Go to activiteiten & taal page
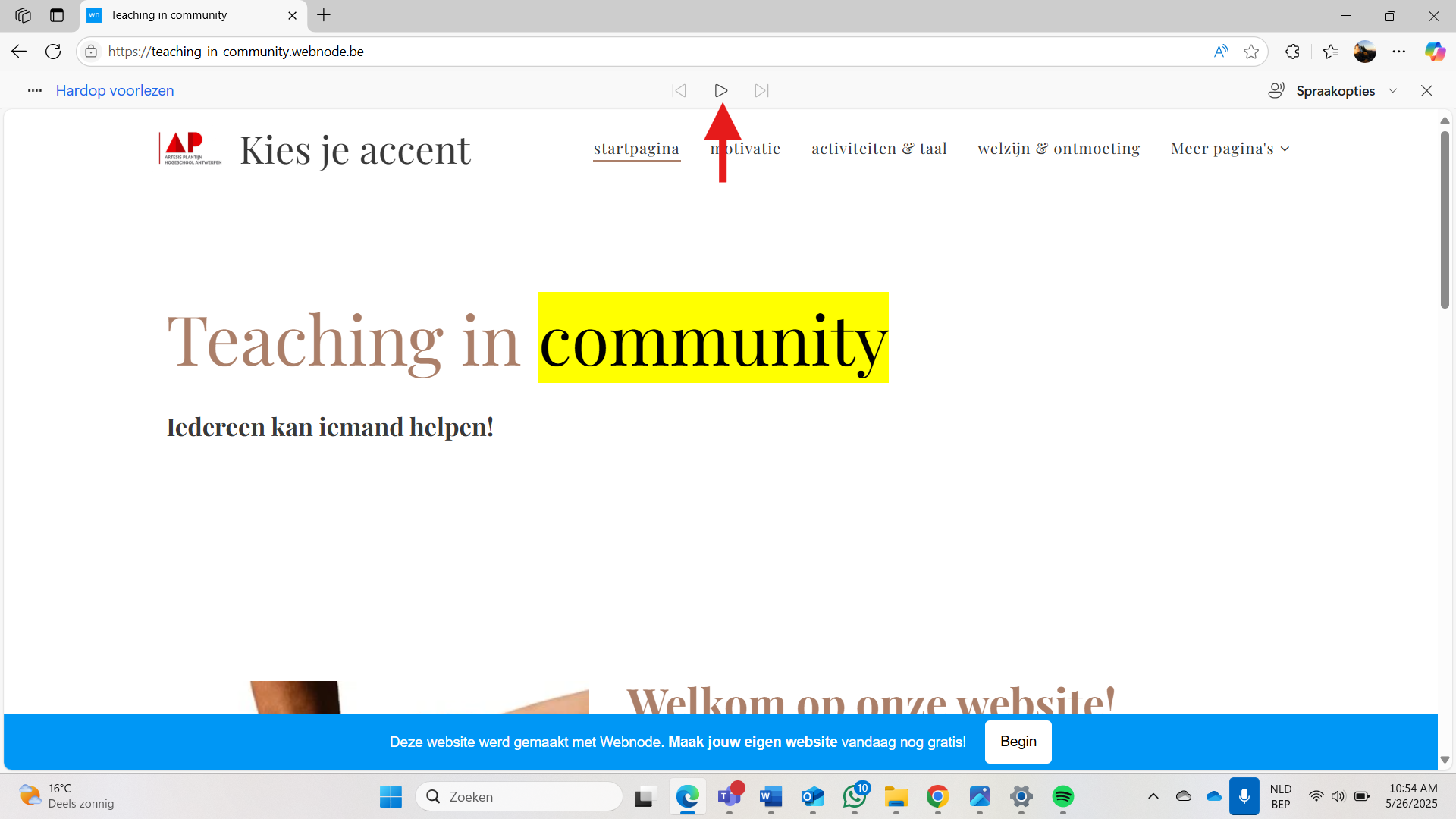Screen dimensions: 1456x819 [x=879, y=149]
